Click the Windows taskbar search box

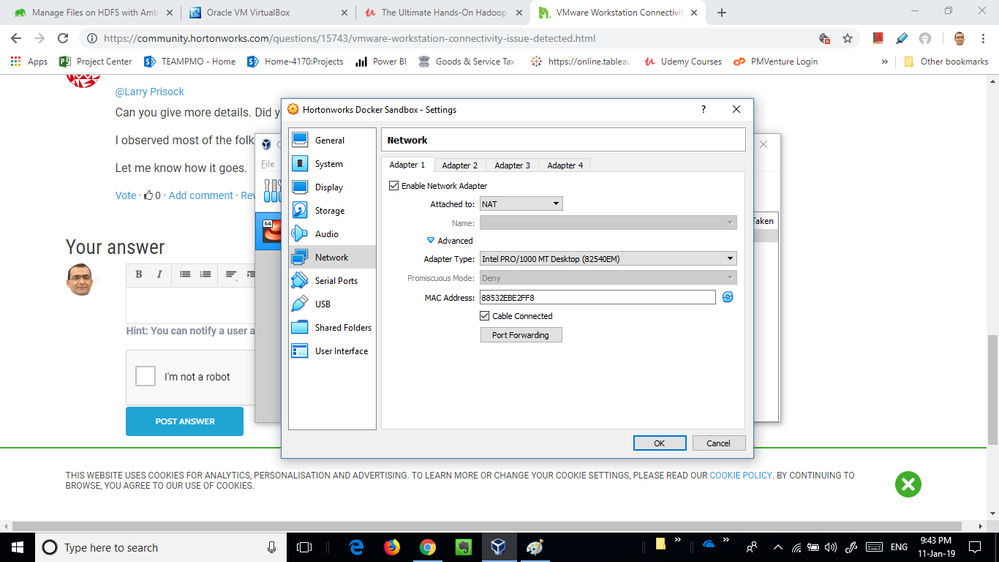coord(161,547)
